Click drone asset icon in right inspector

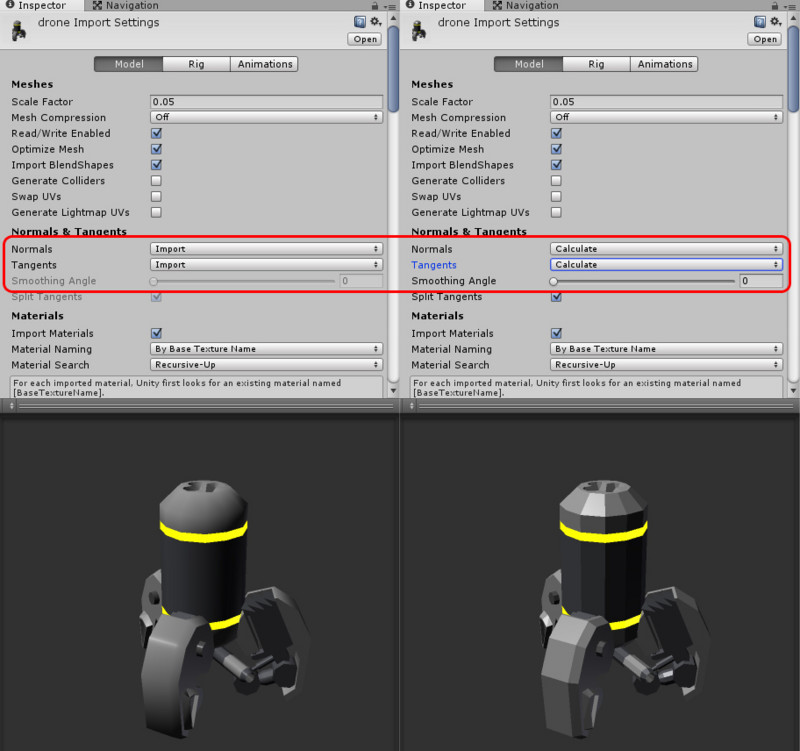point(419,31)
